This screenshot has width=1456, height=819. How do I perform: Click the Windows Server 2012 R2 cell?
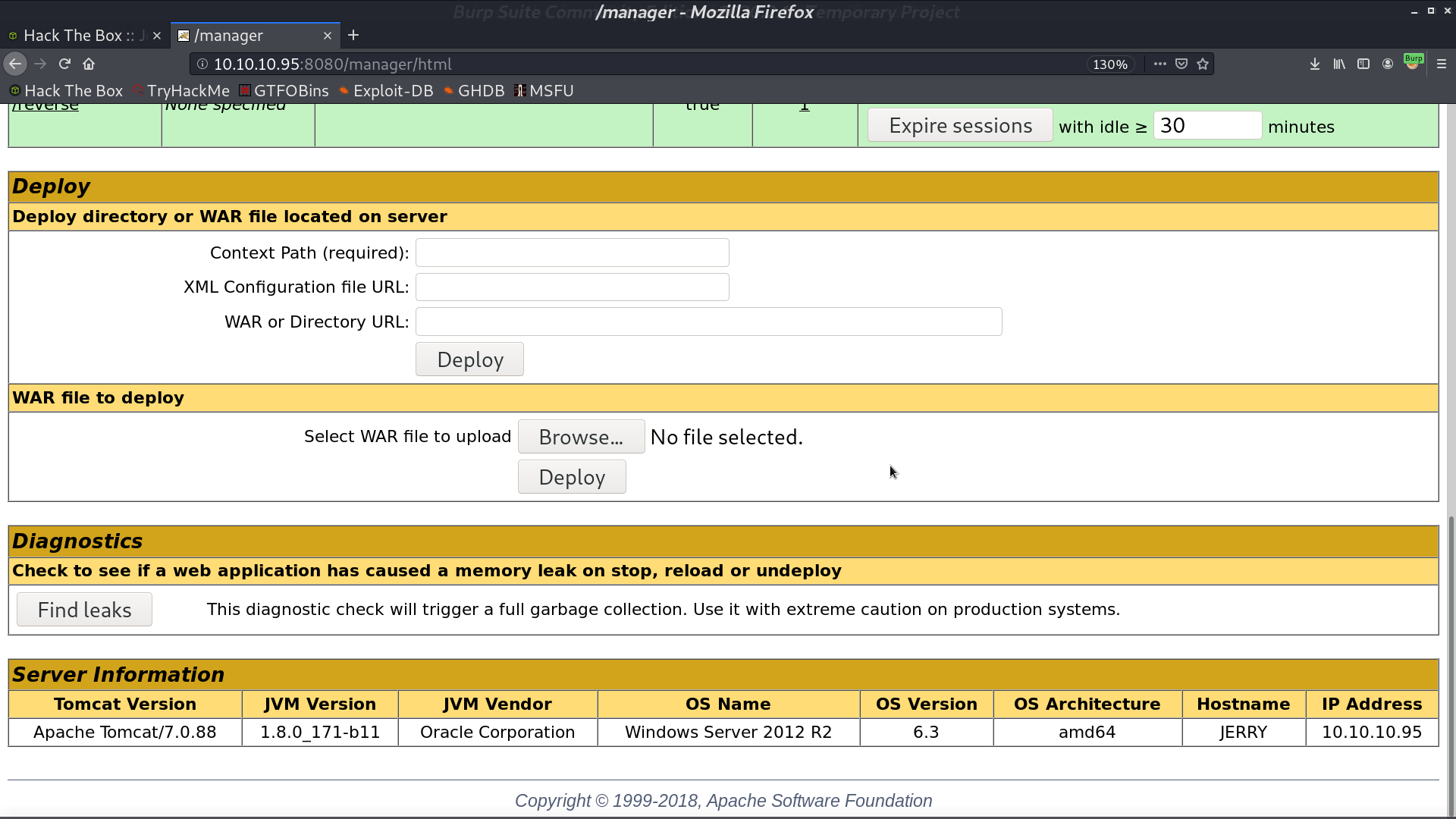click(x=728, y=733)
